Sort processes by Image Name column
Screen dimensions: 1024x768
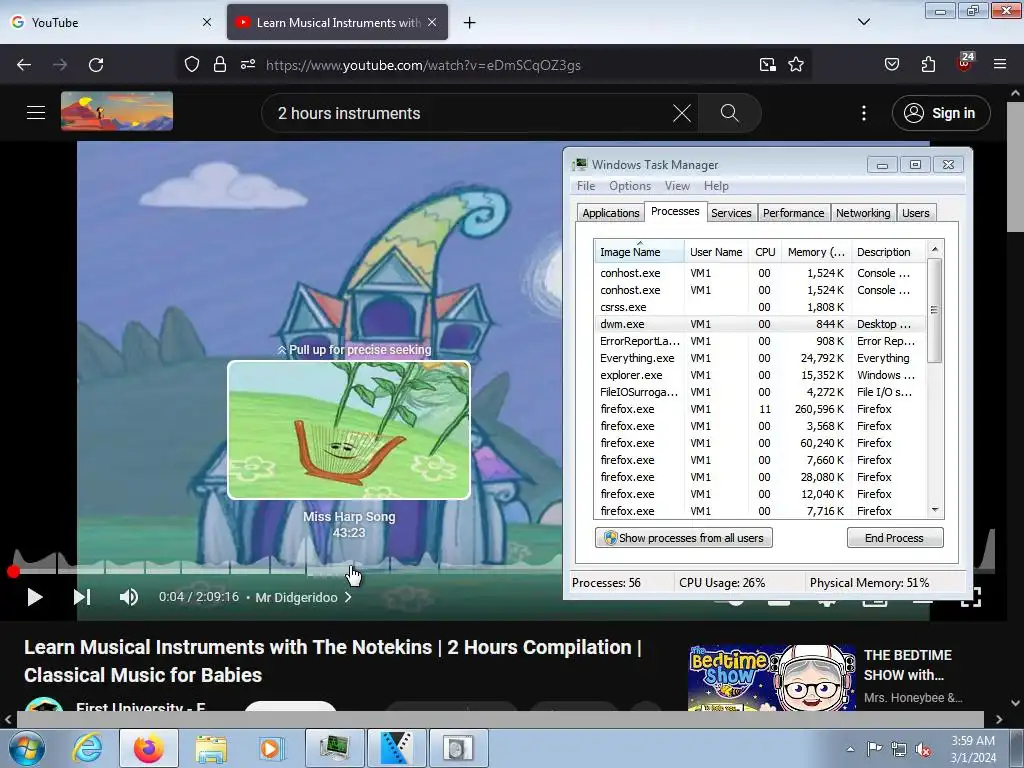pyautogui.click(x=639, y=252)
